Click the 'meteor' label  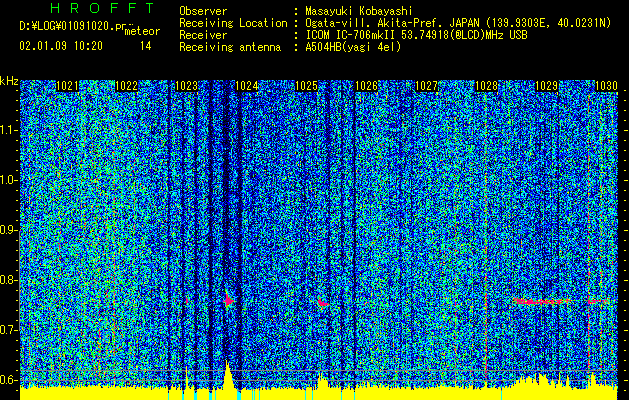(x=142, y=31)
